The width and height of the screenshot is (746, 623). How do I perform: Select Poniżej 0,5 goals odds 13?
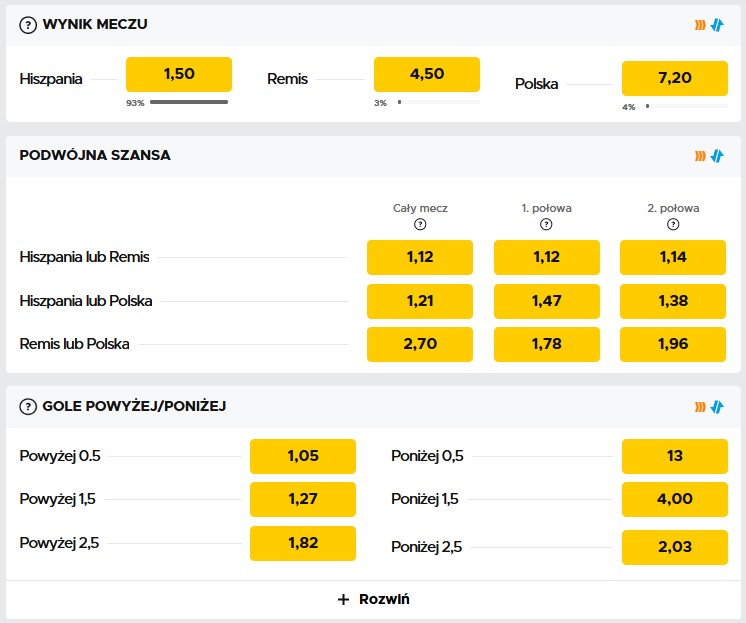point(675,456)
